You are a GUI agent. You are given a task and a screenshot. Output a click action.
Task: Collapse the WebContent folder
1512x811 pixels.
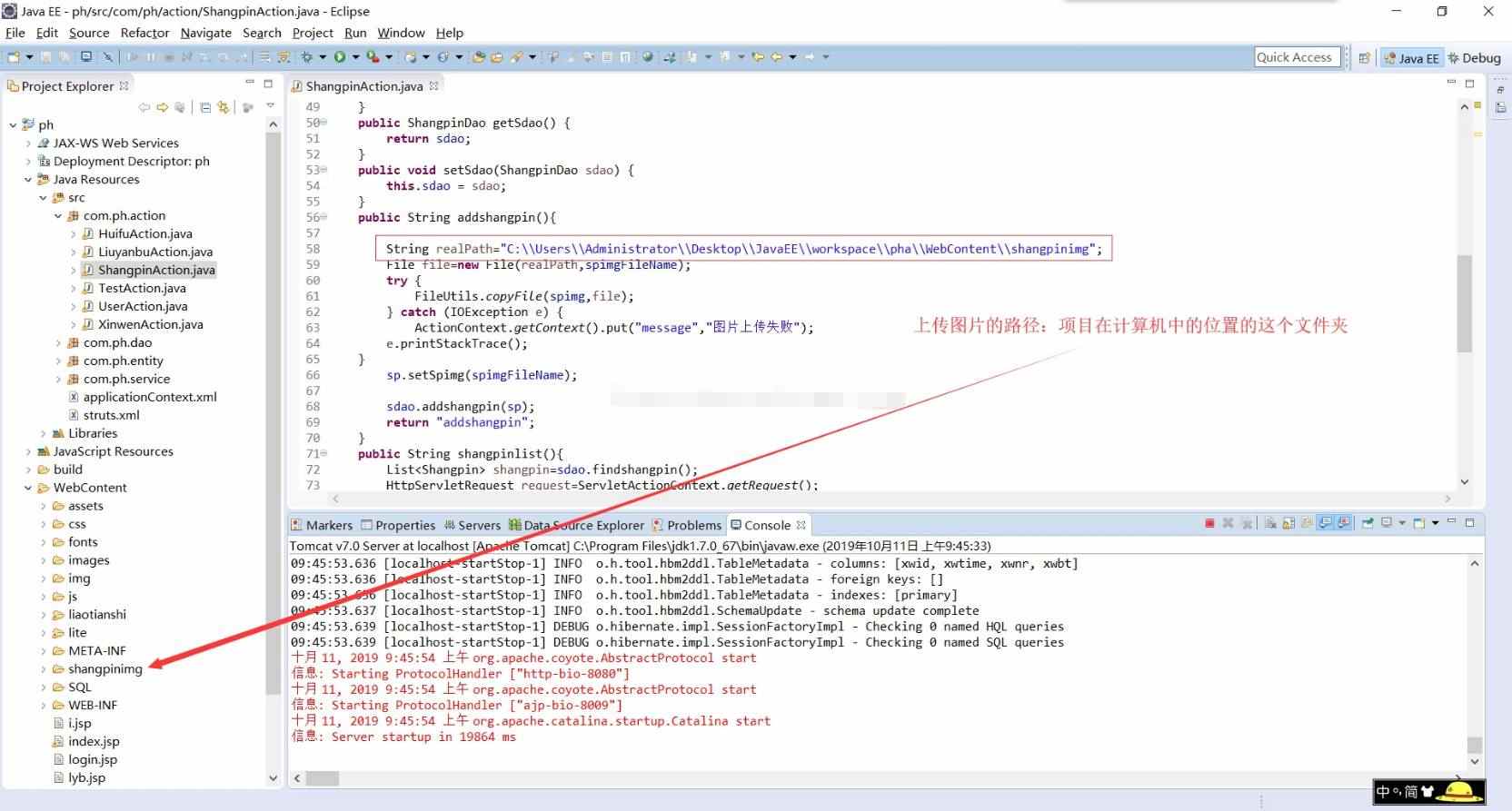(28, 489)
